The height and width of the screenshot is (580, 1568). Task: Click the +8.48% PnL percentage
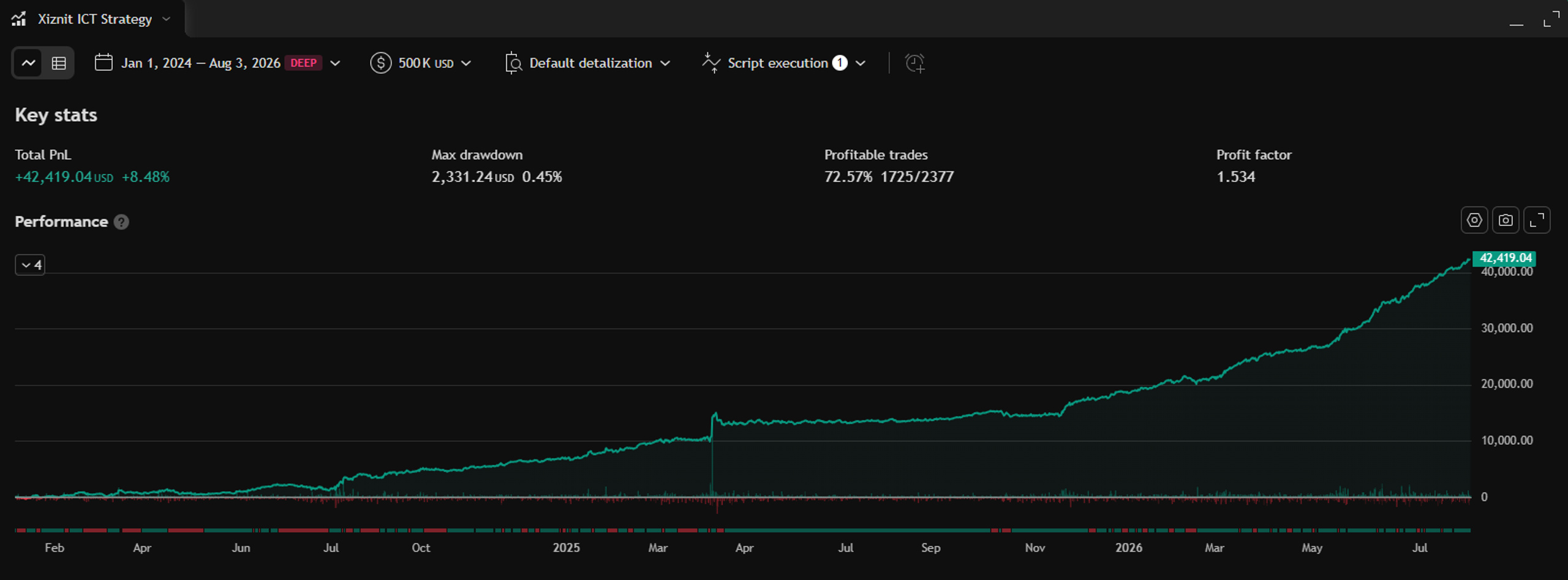tap(146, 177)
